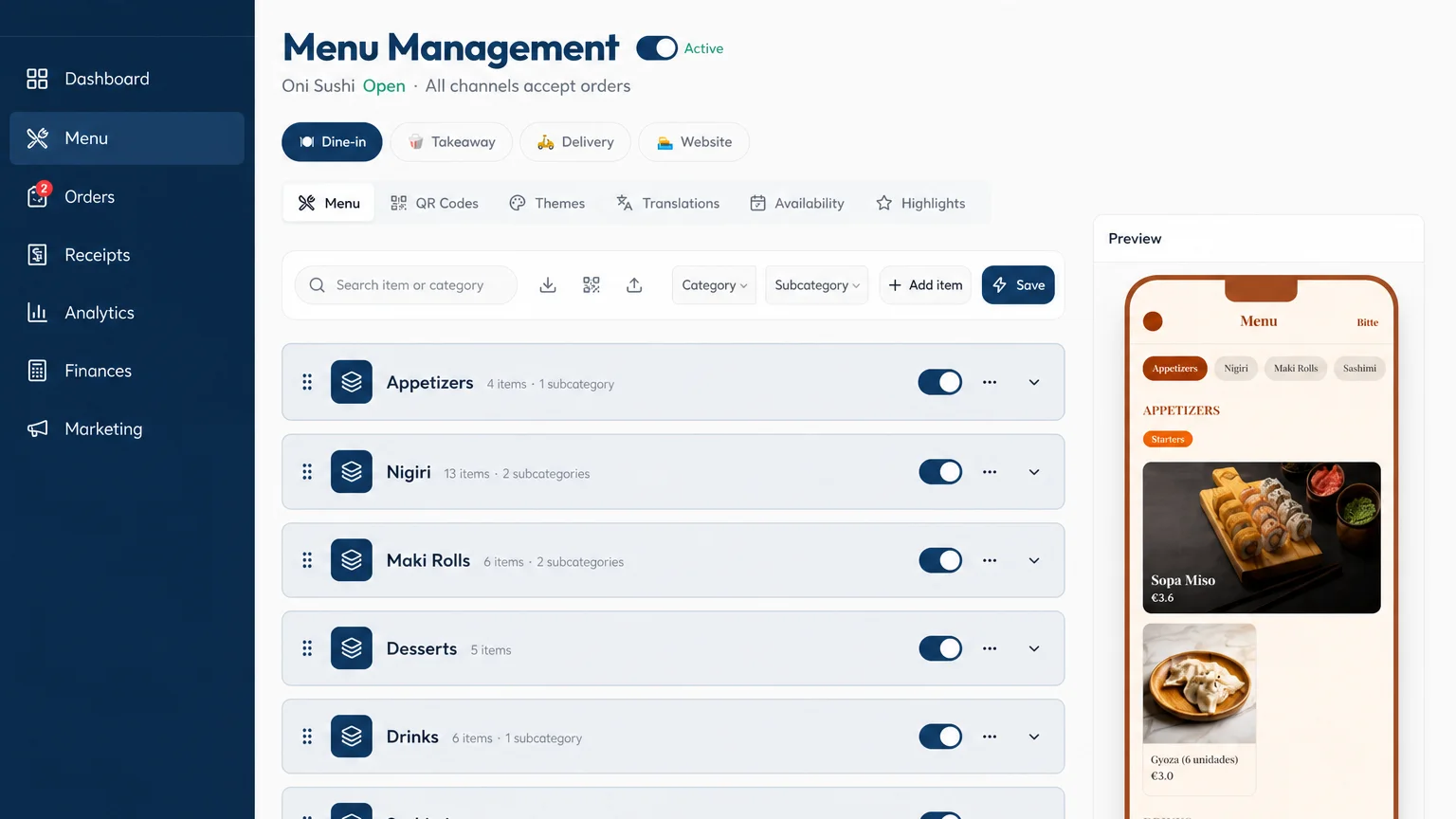Screen dimensions: 1456x819
Task: Open more options for Desserts
Action: tap(990, 648)
